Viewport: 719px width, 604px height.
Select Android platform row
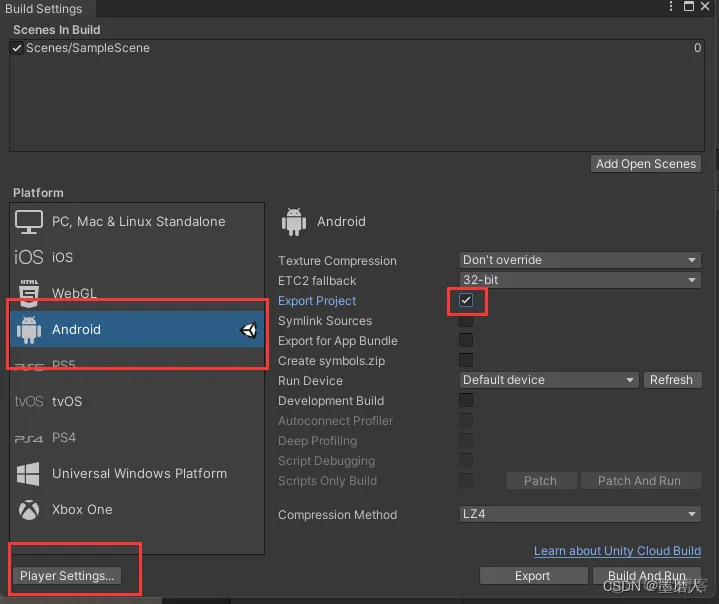137,329
